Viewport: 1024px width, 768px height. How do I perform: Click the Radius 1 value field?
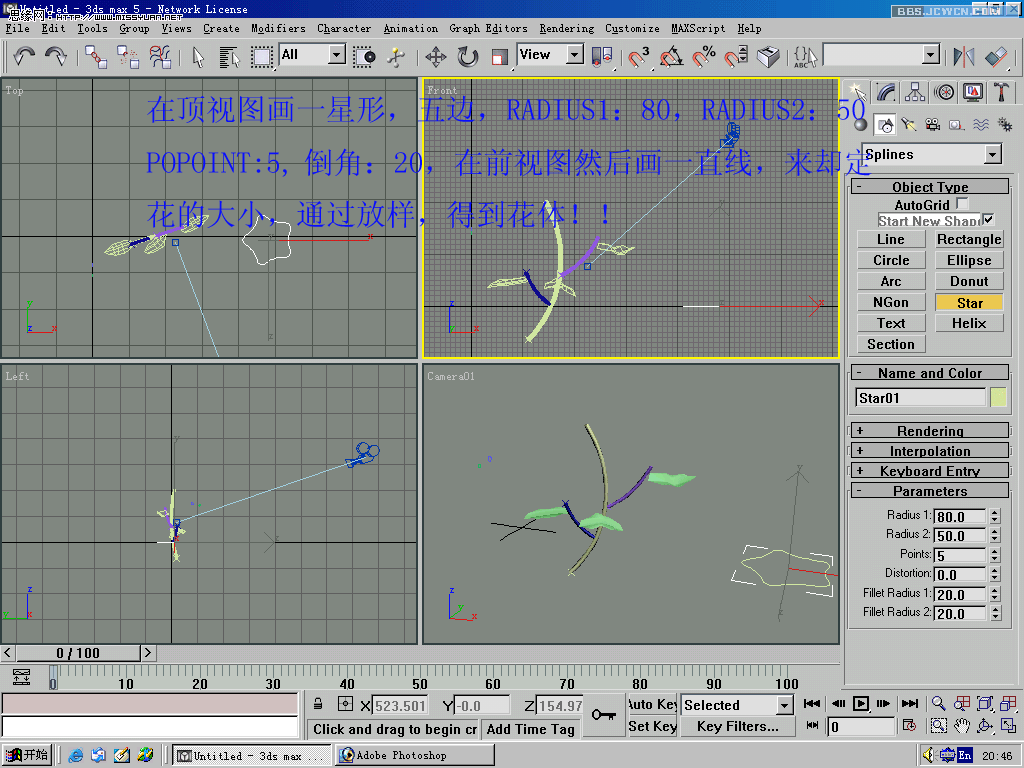pos(960,517)
